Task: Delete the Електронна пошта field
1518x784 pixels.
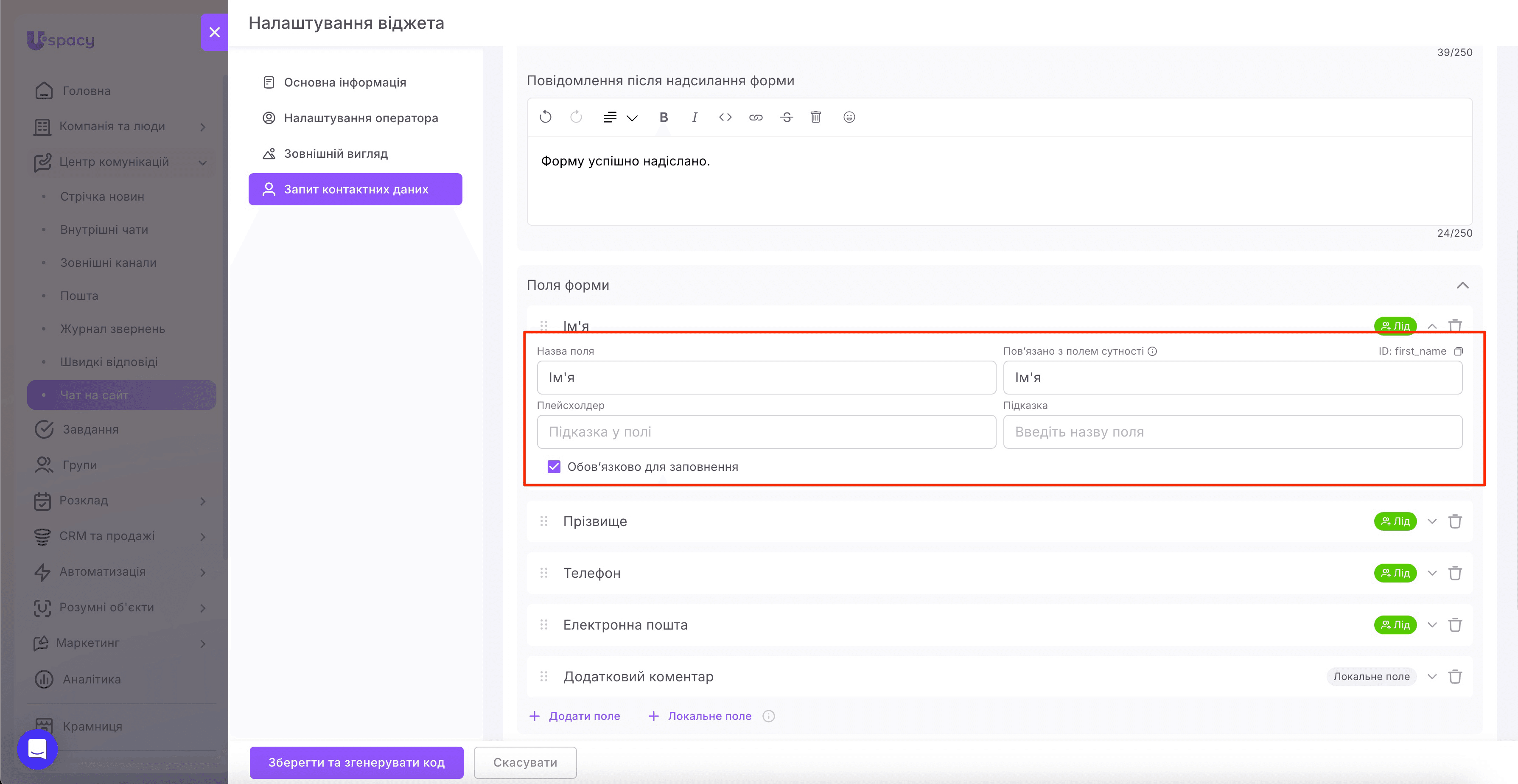Action: 1455,625
